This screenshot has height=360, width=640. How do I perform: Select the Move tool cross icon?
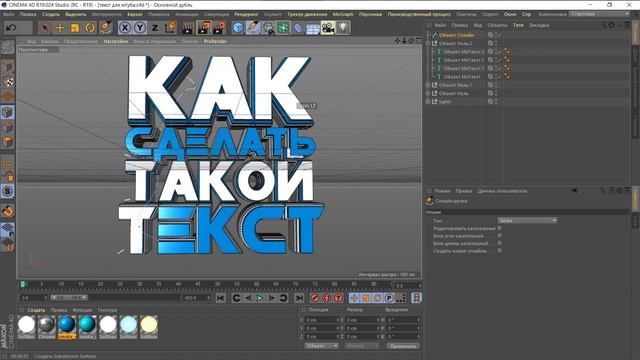[60, 28]
